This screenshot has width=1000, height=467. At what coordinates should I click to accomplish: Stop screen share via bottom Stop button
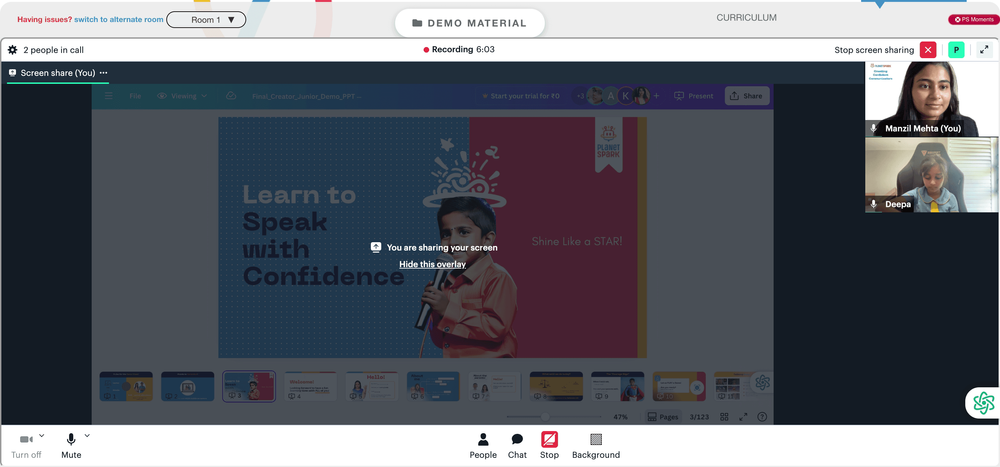(549, 446)
